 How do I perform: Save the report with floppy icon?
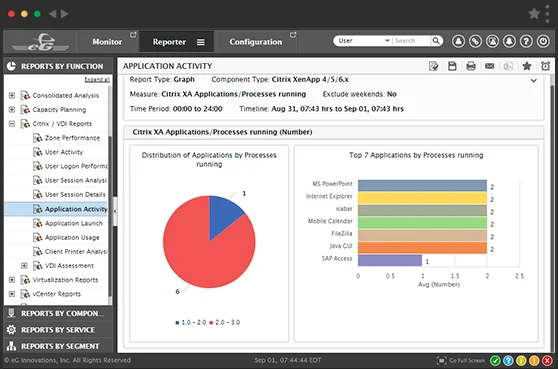click(452, 66)
